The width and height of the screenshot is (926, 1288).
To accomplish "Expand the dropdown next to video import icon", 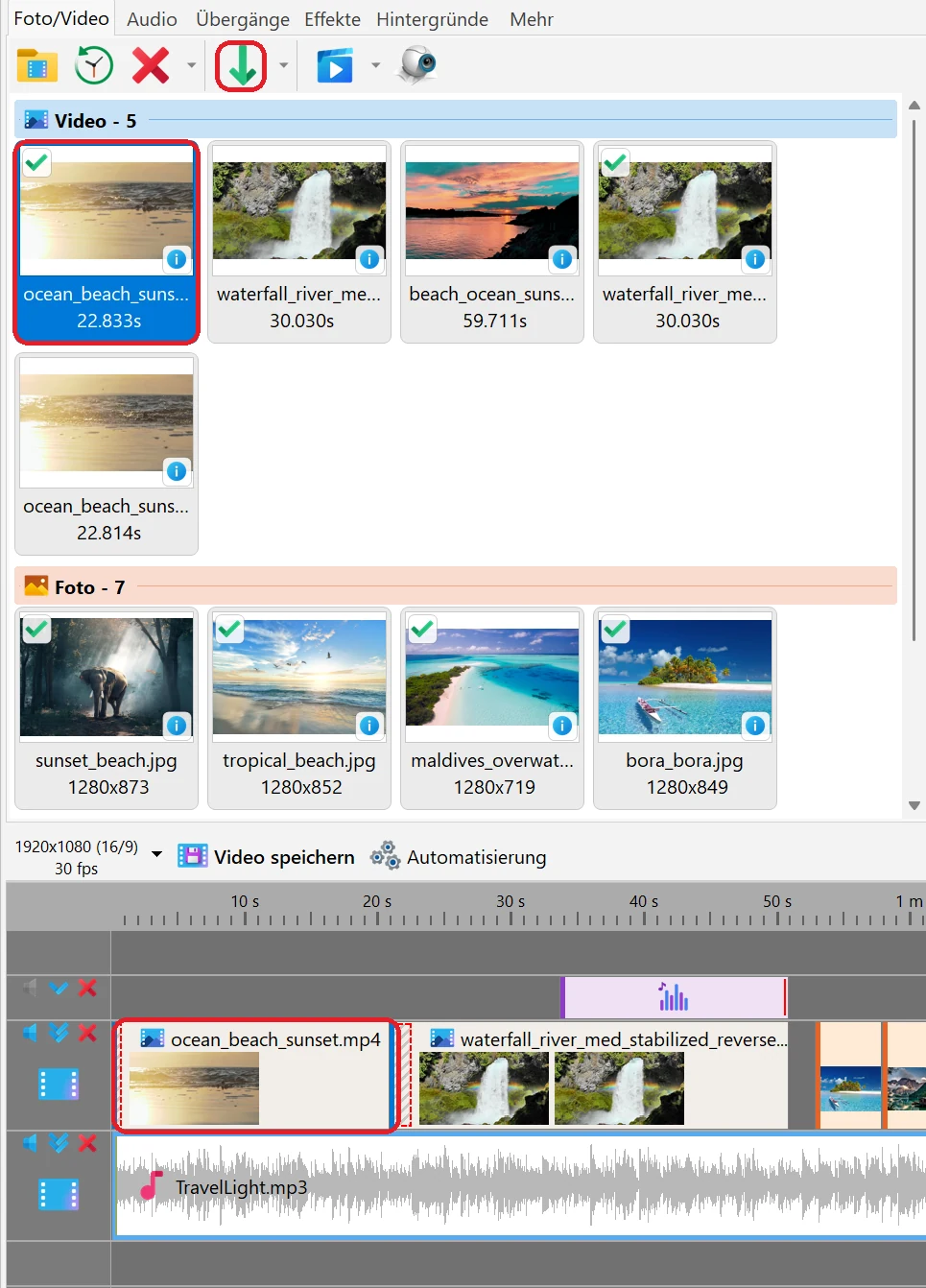I will (375, 65).
